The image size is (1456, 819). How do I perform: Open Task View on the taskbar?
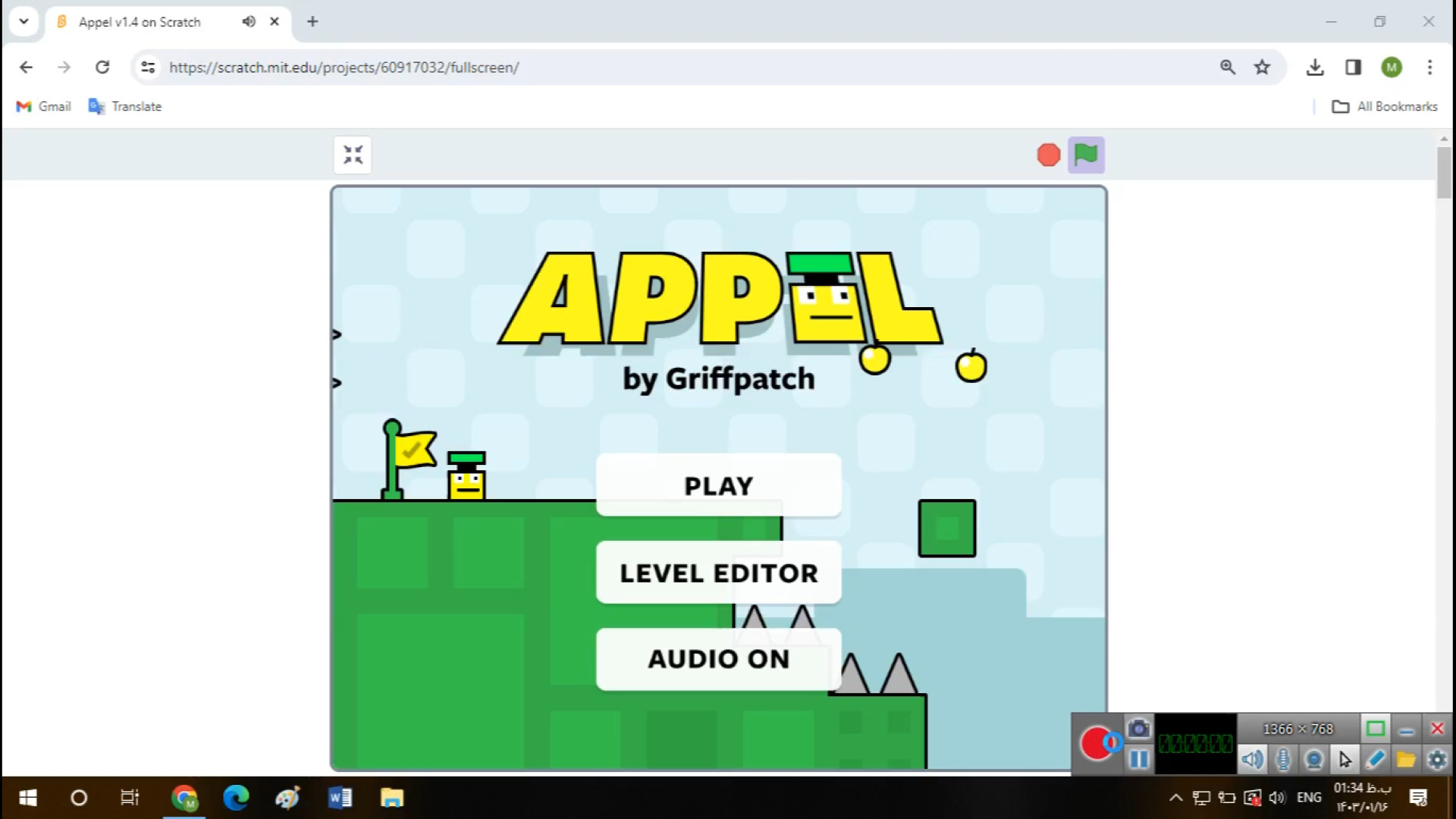(130, 798)
